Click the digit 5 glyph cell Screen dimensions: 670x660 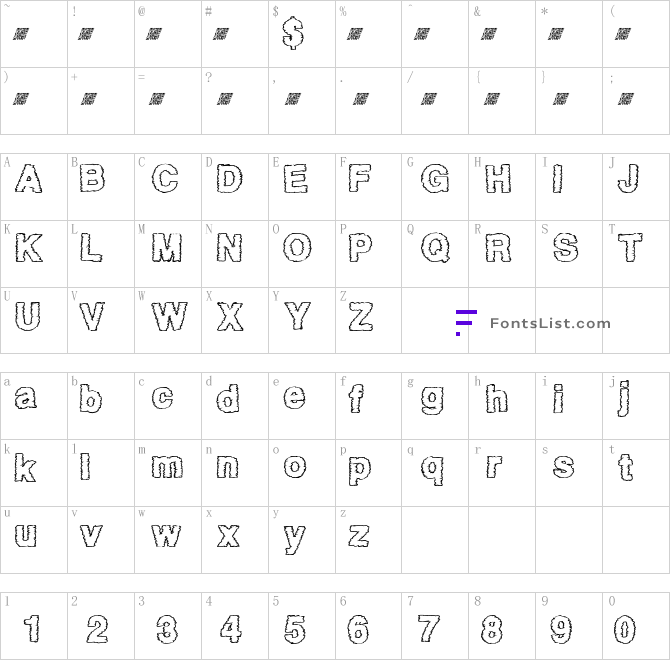click(294, 627)
